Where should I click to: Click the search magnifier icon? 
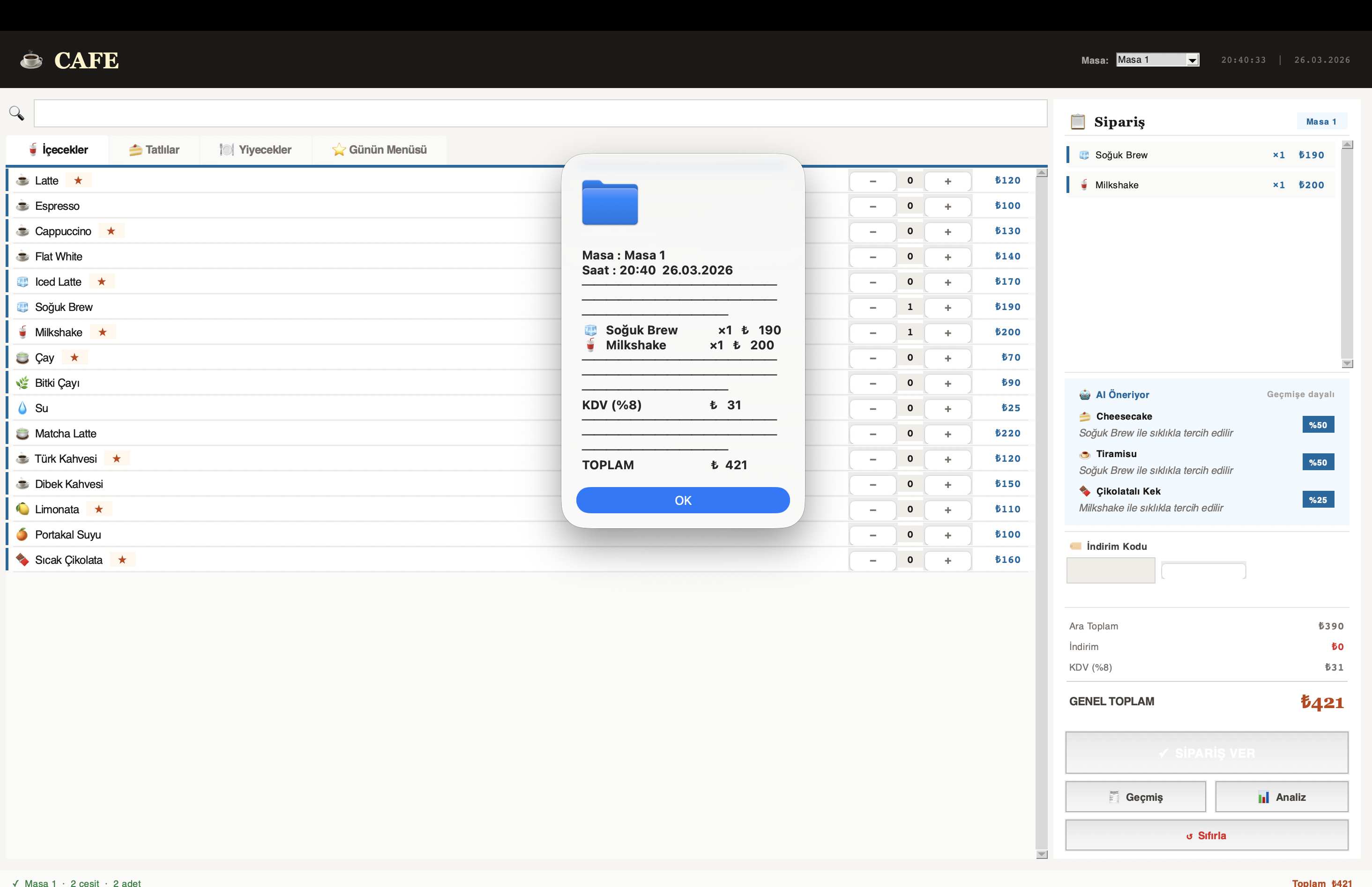[x=16, y=113]
